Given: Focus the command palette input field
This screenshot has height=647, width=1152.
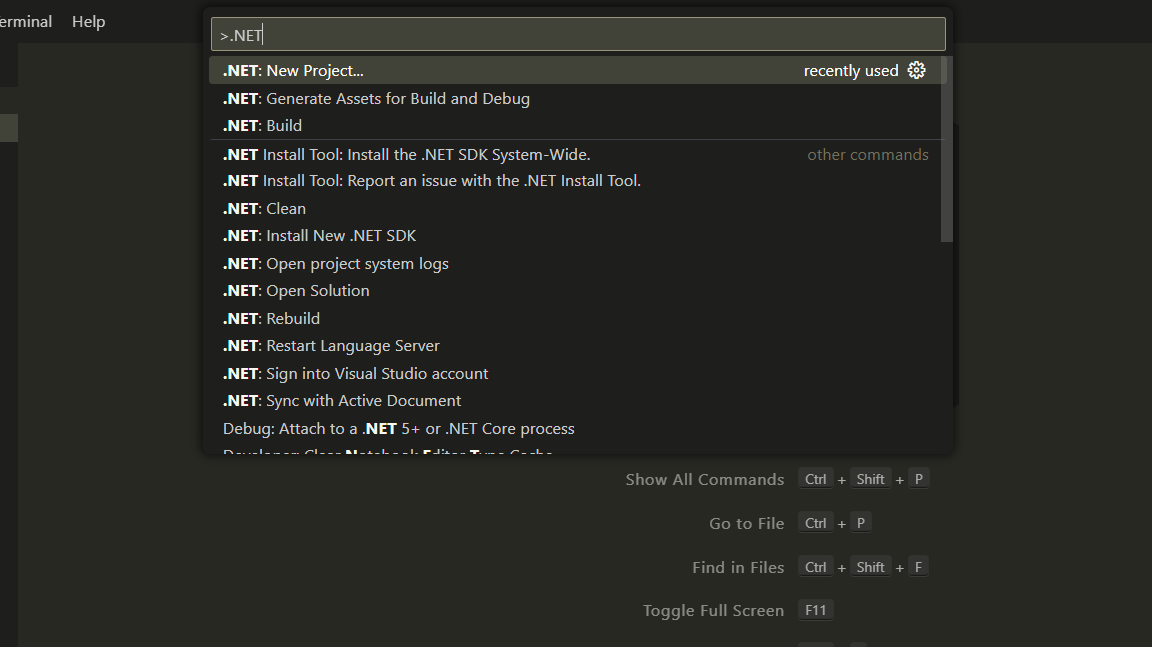Looking at the screenshot, I should [x=578, y=35].
